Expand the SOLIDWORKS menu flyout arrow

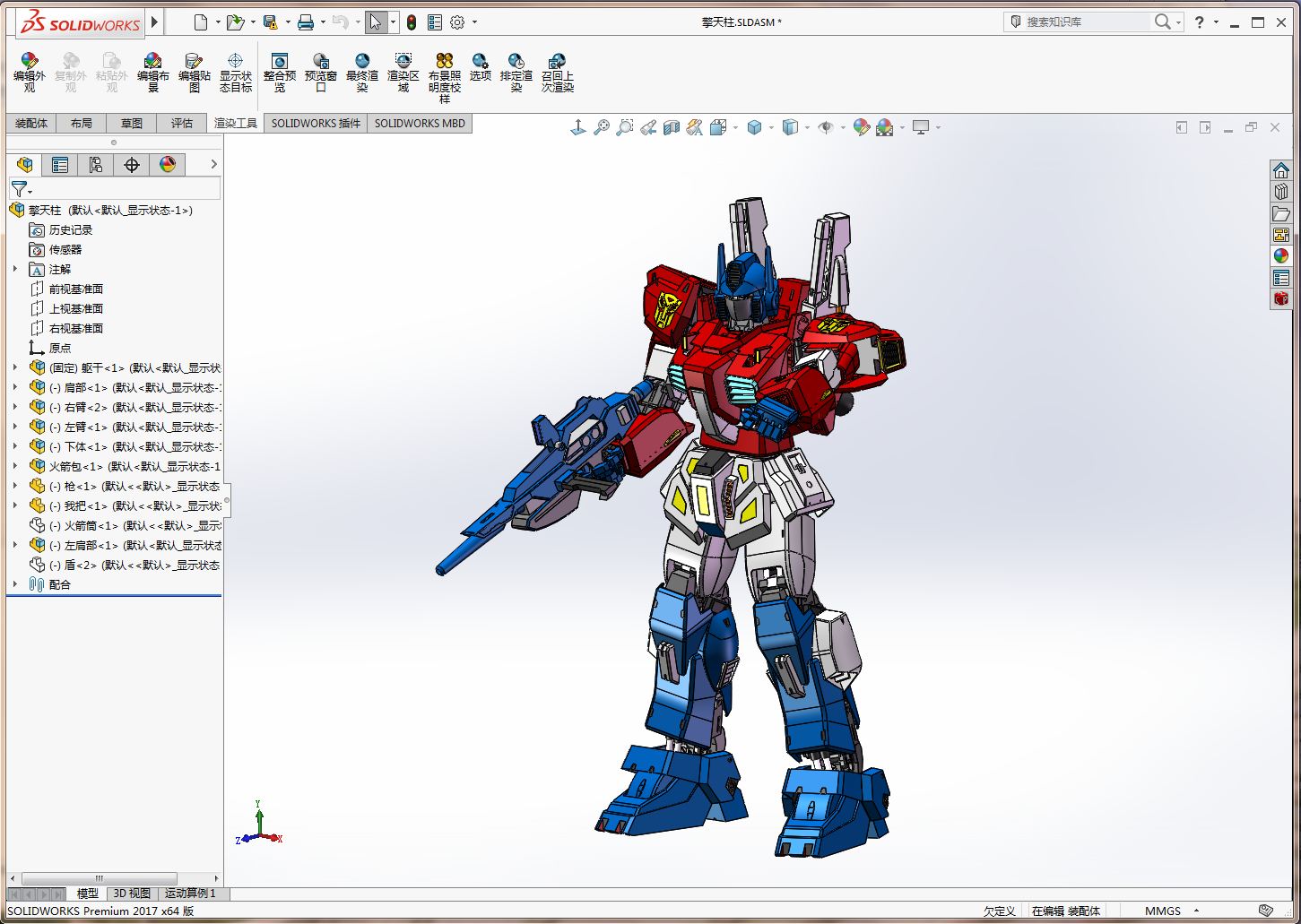coord(154,22)
